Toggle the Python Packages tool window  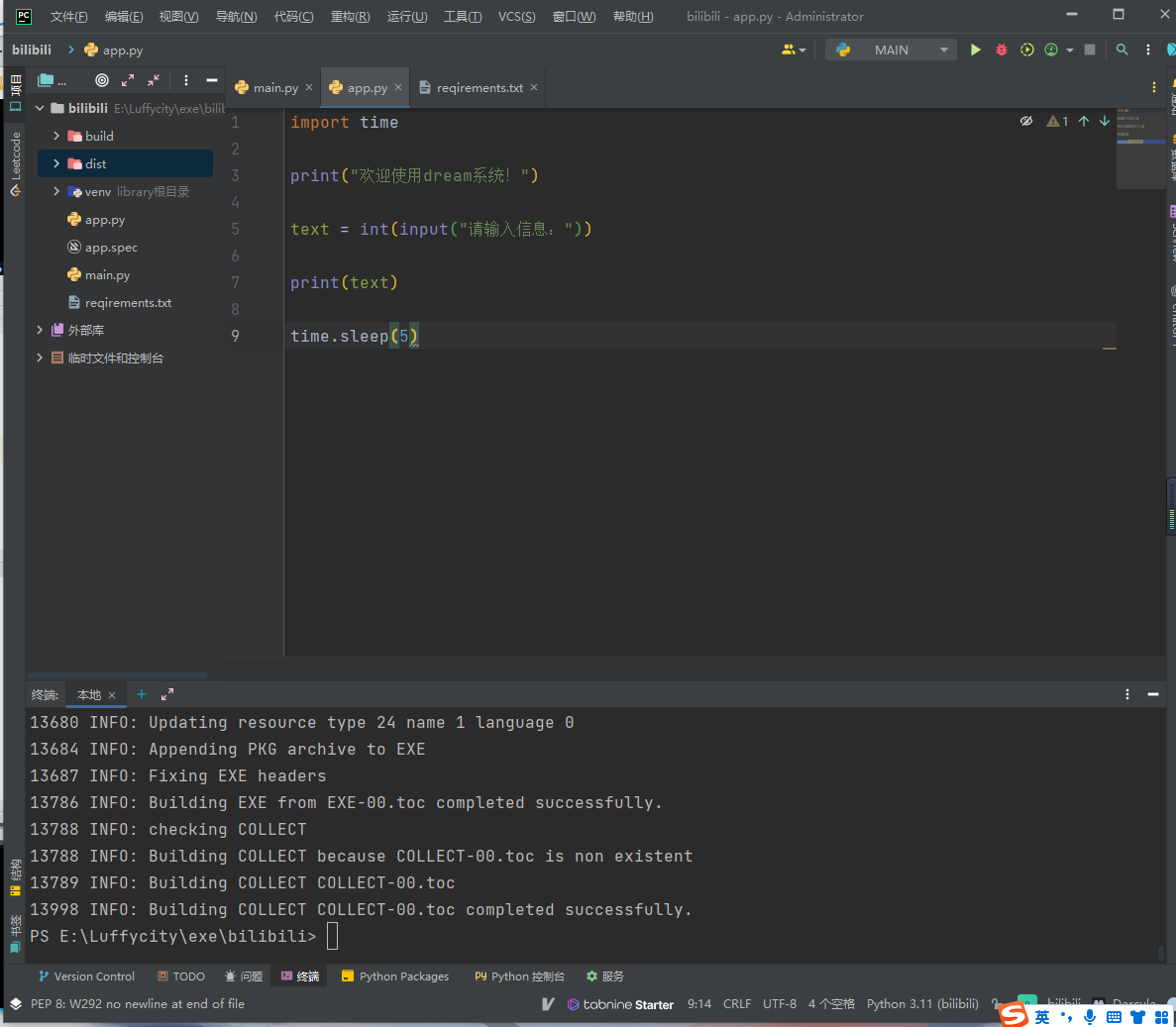click(x=394, y=976)
